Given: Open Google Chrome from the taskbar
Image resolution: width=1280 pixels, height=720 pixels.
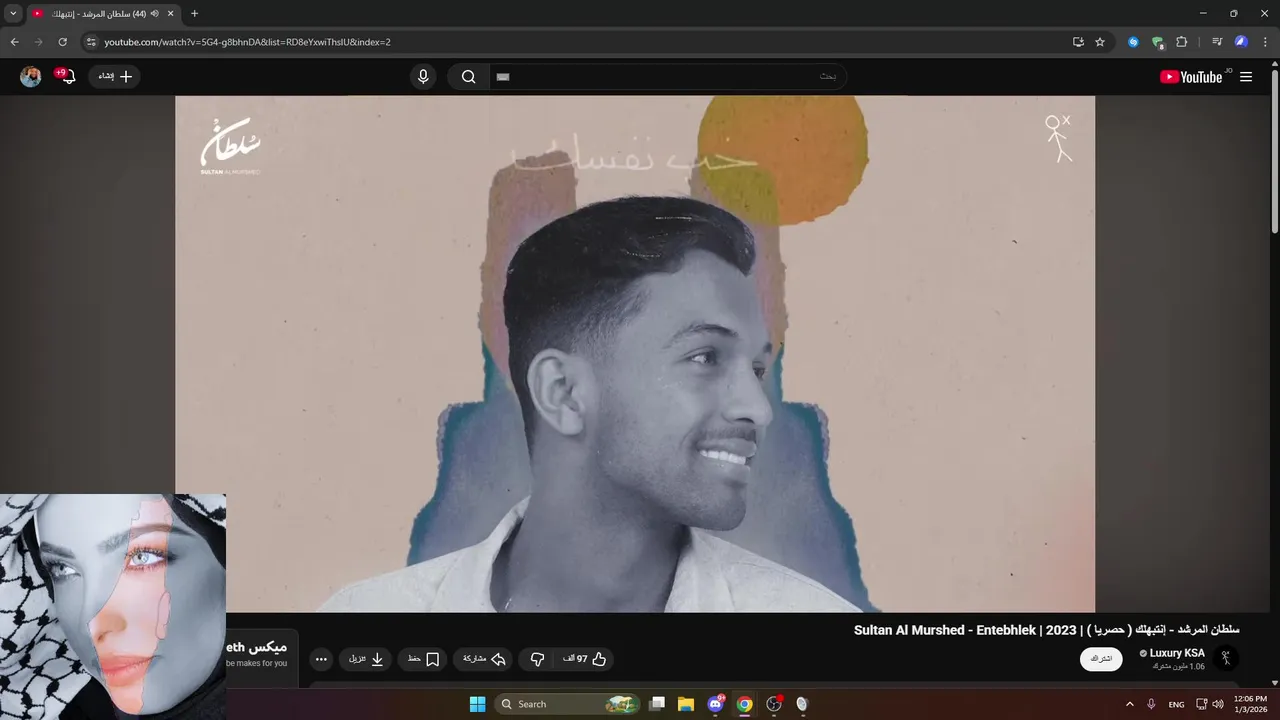Looking at the screenshot, I should coord(744,704).
